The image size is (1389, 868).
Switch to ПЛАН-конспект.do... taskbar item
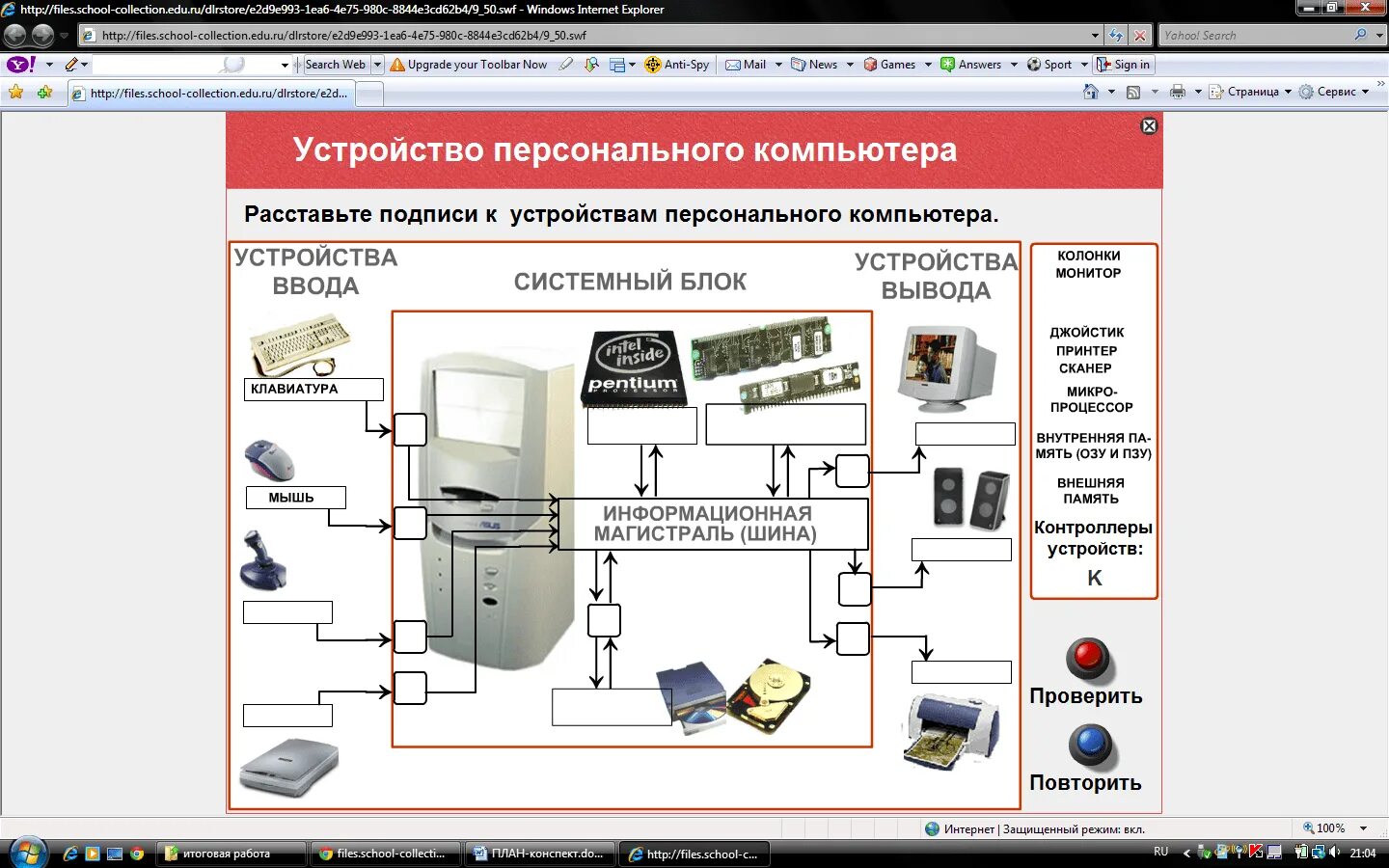point(539,854)
